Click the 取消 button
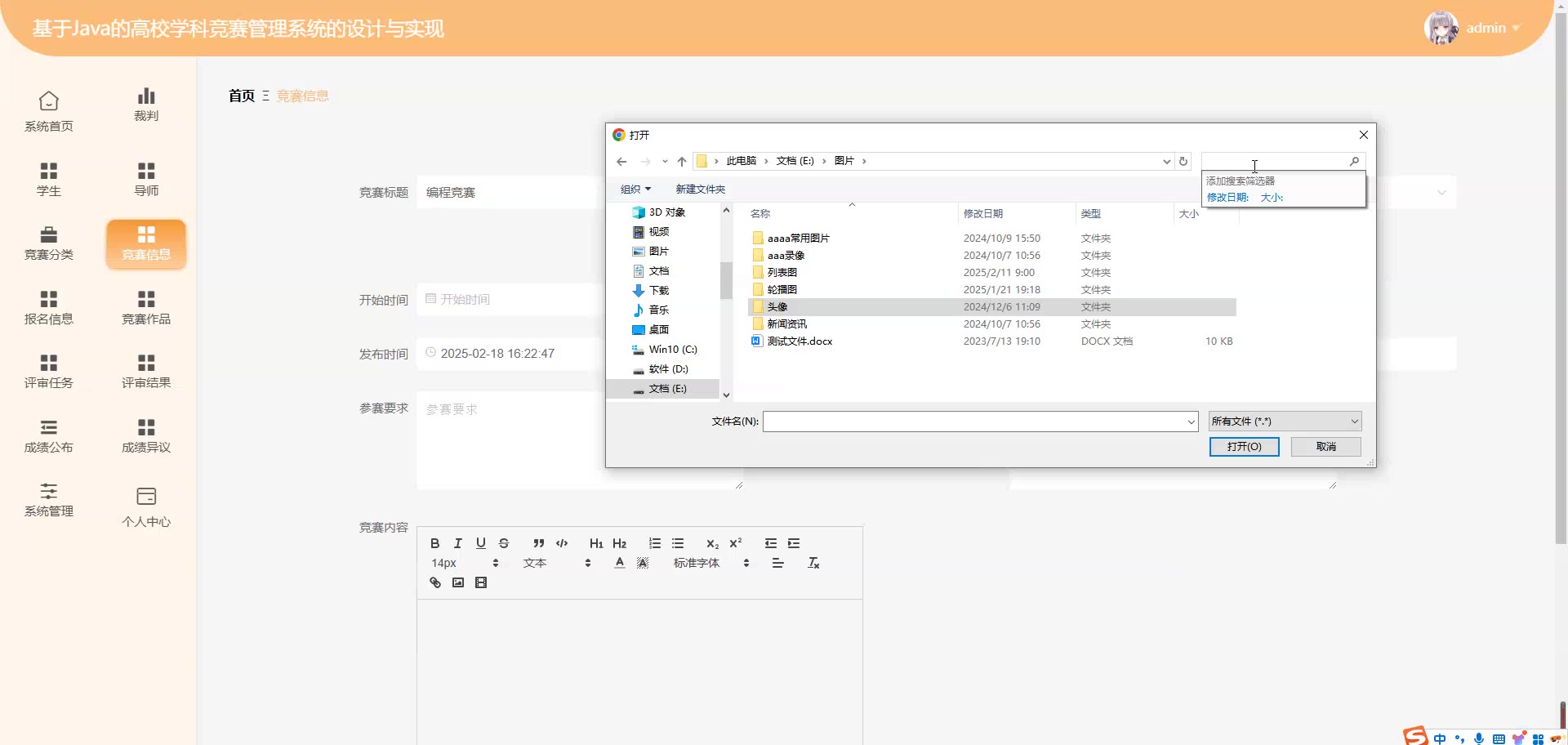Viewport: 1568px width, 745px height. click(1326, 447)
